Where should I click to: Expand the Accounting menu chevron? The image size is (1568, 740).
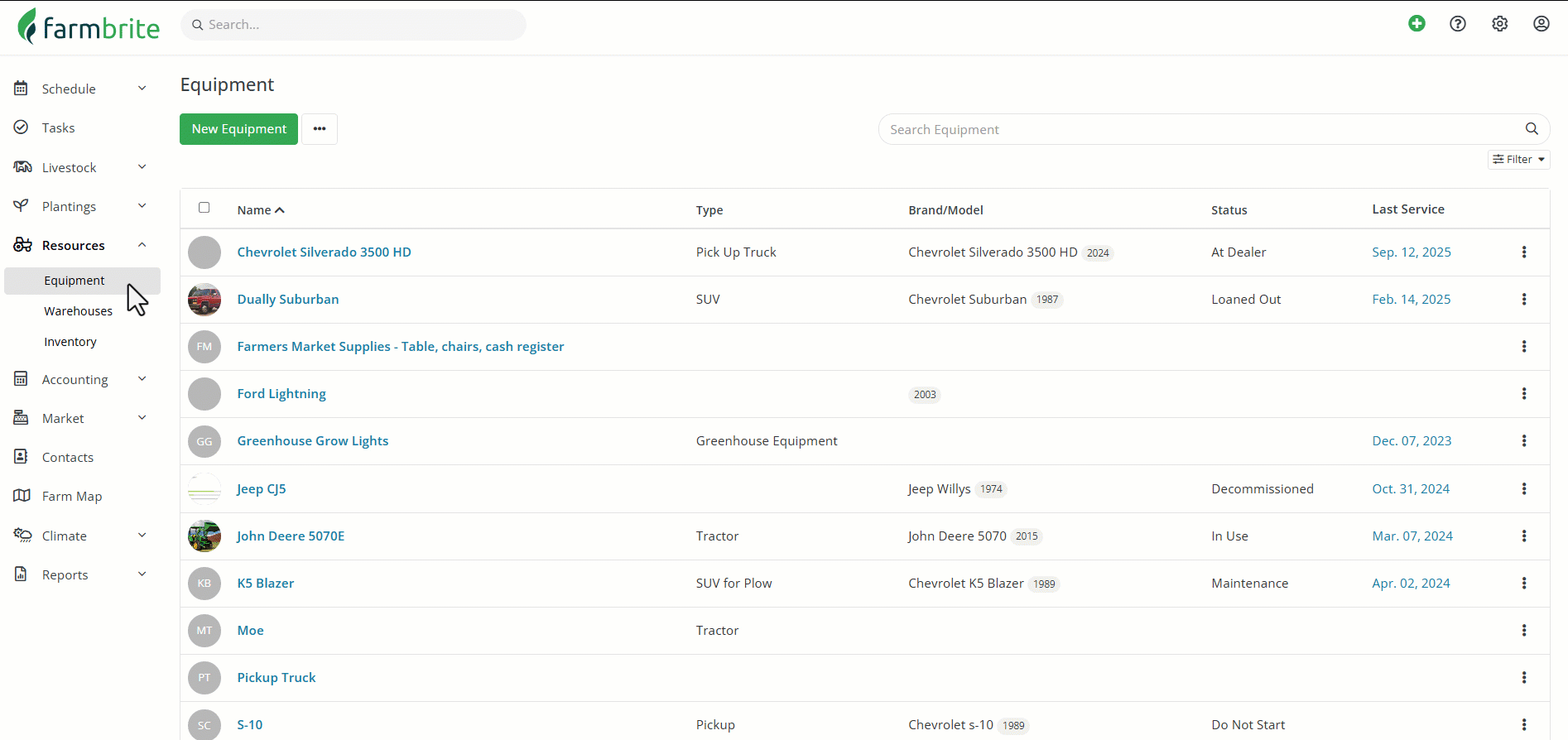point(142,379)
